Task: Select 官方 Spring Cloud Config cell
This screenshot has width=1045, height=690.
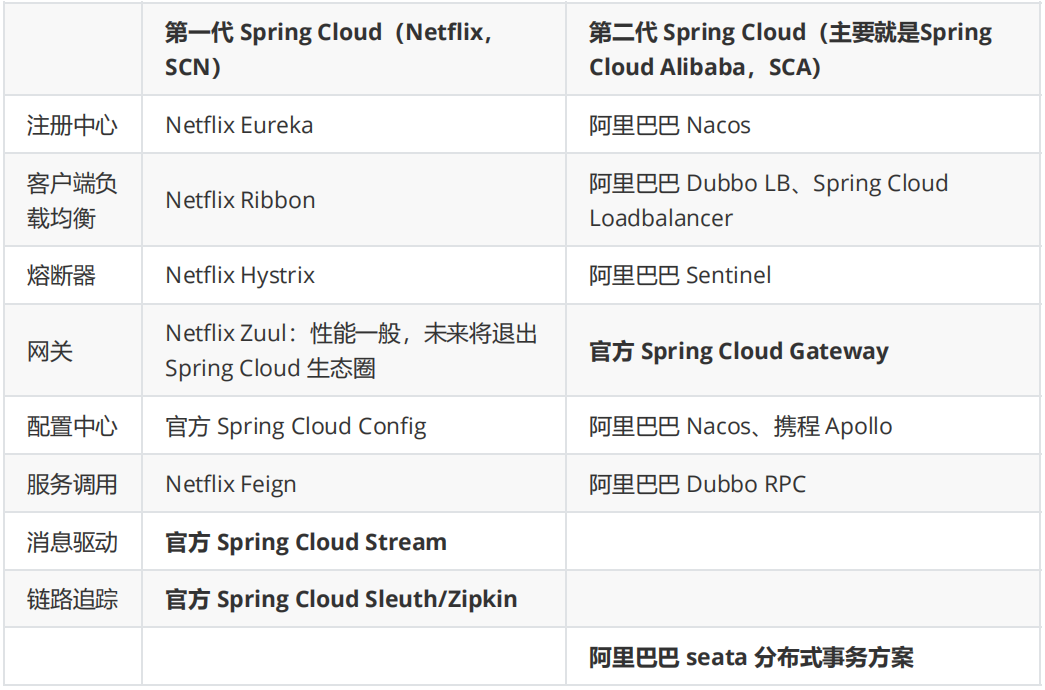Action: pos(354,426)
